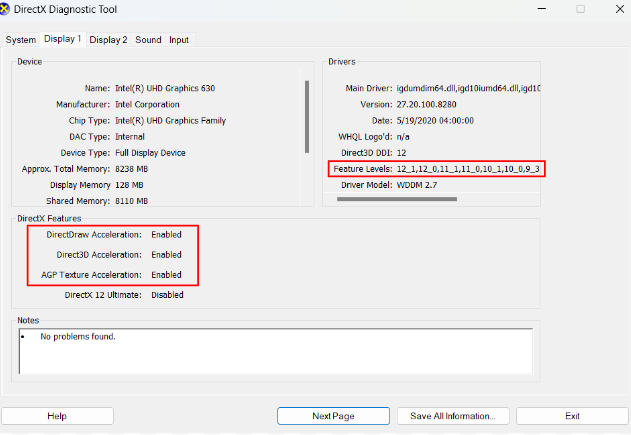Click chip type Intel(R) UHD Graphics Family
Image resolution: width=631 pixels, height=435 pixels.
pyautogui.click(x=171, y=121)
